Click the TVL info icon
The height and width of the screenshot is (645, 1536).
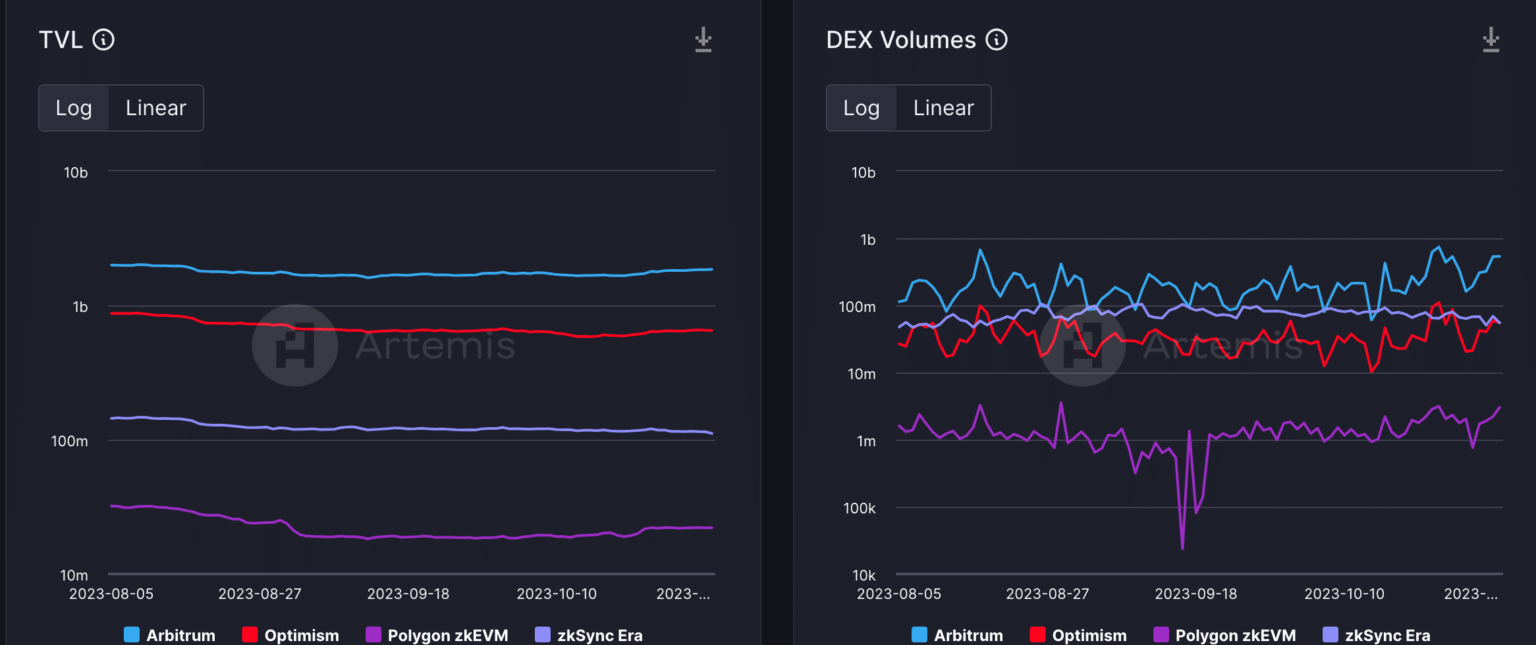tap(103, 40)
